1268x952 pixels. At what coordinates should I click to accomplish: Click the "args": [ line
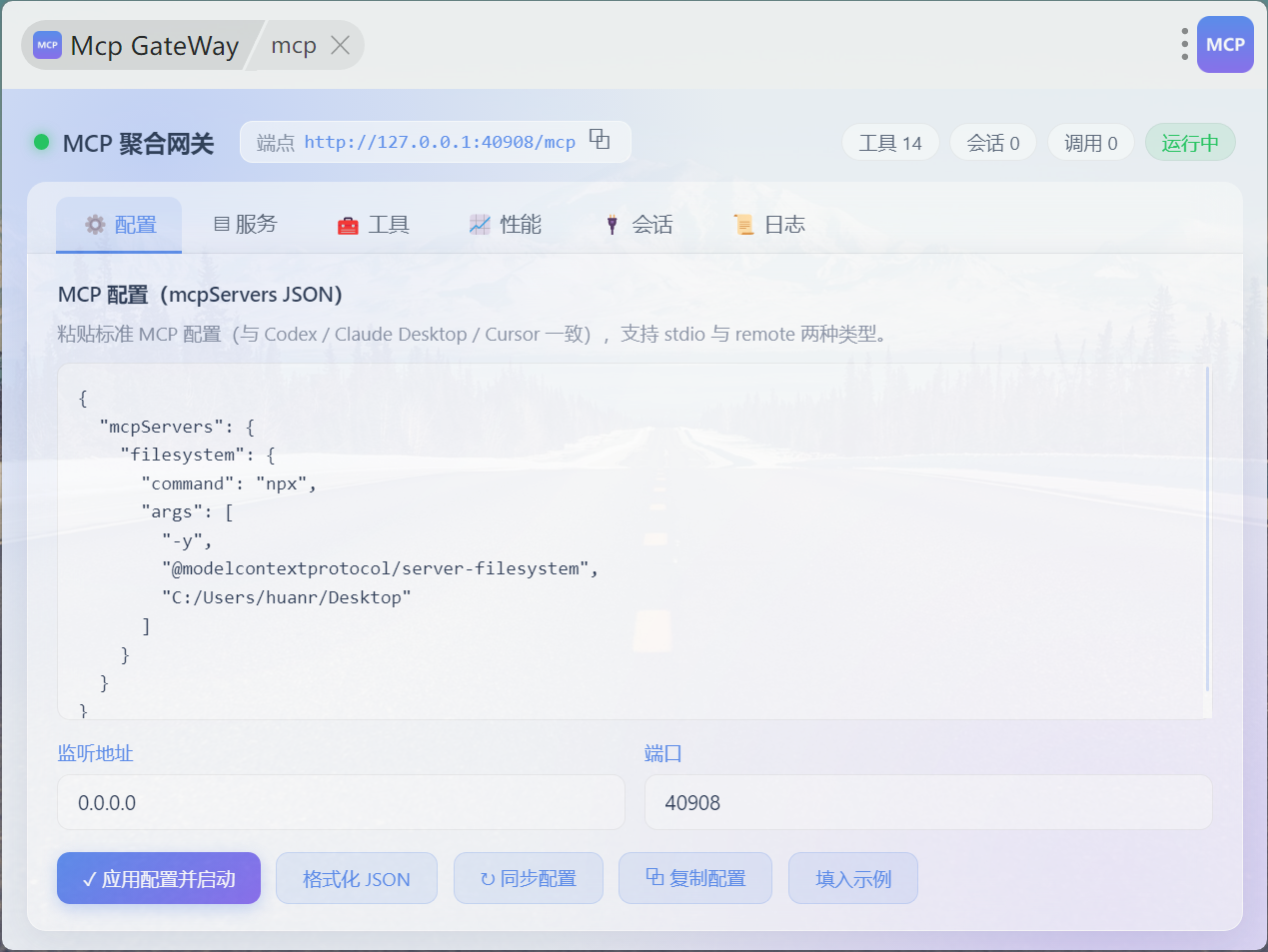click(187, 511)
